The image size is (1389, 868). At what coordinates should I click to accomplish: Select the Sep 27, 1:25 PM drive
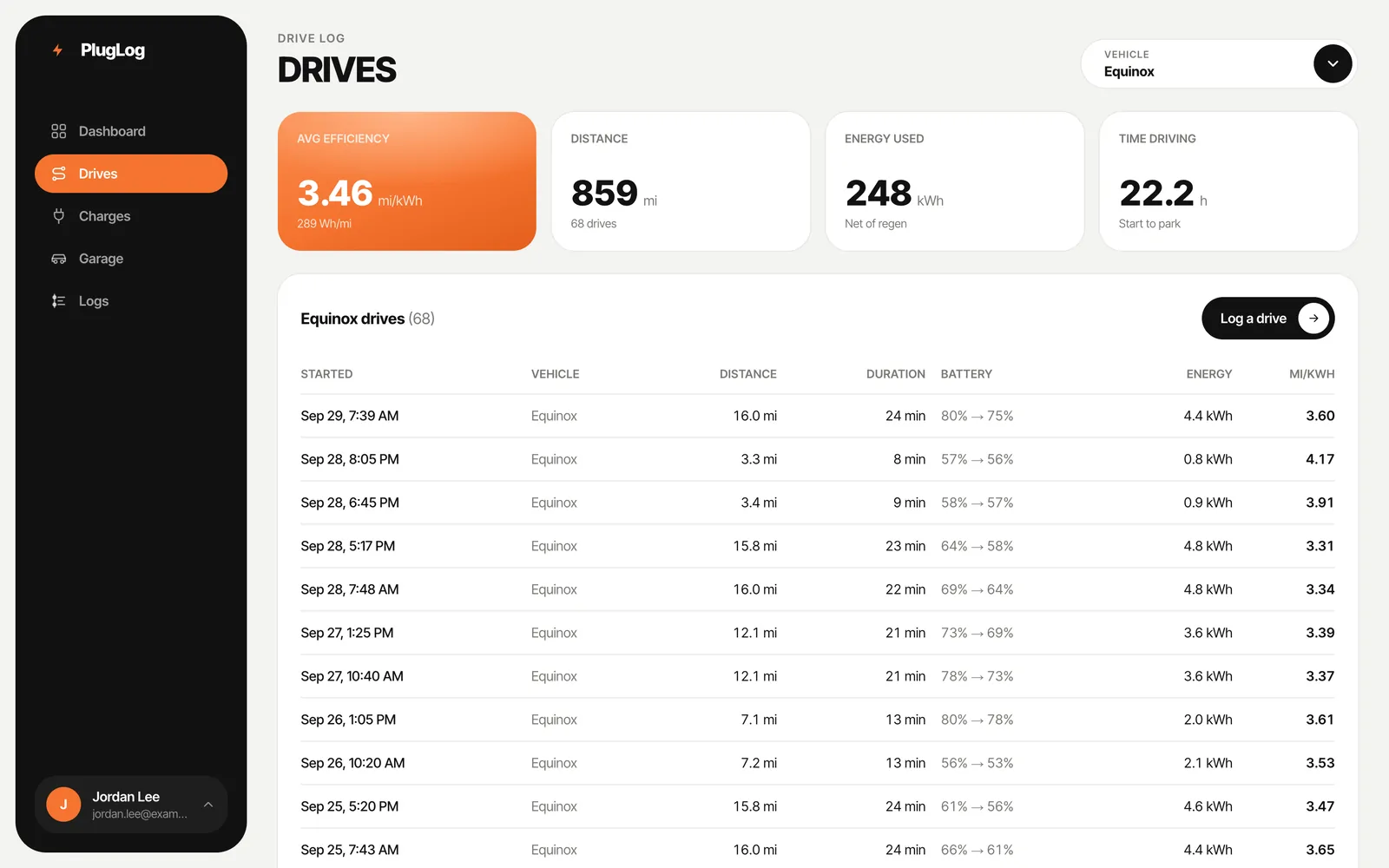818,633
